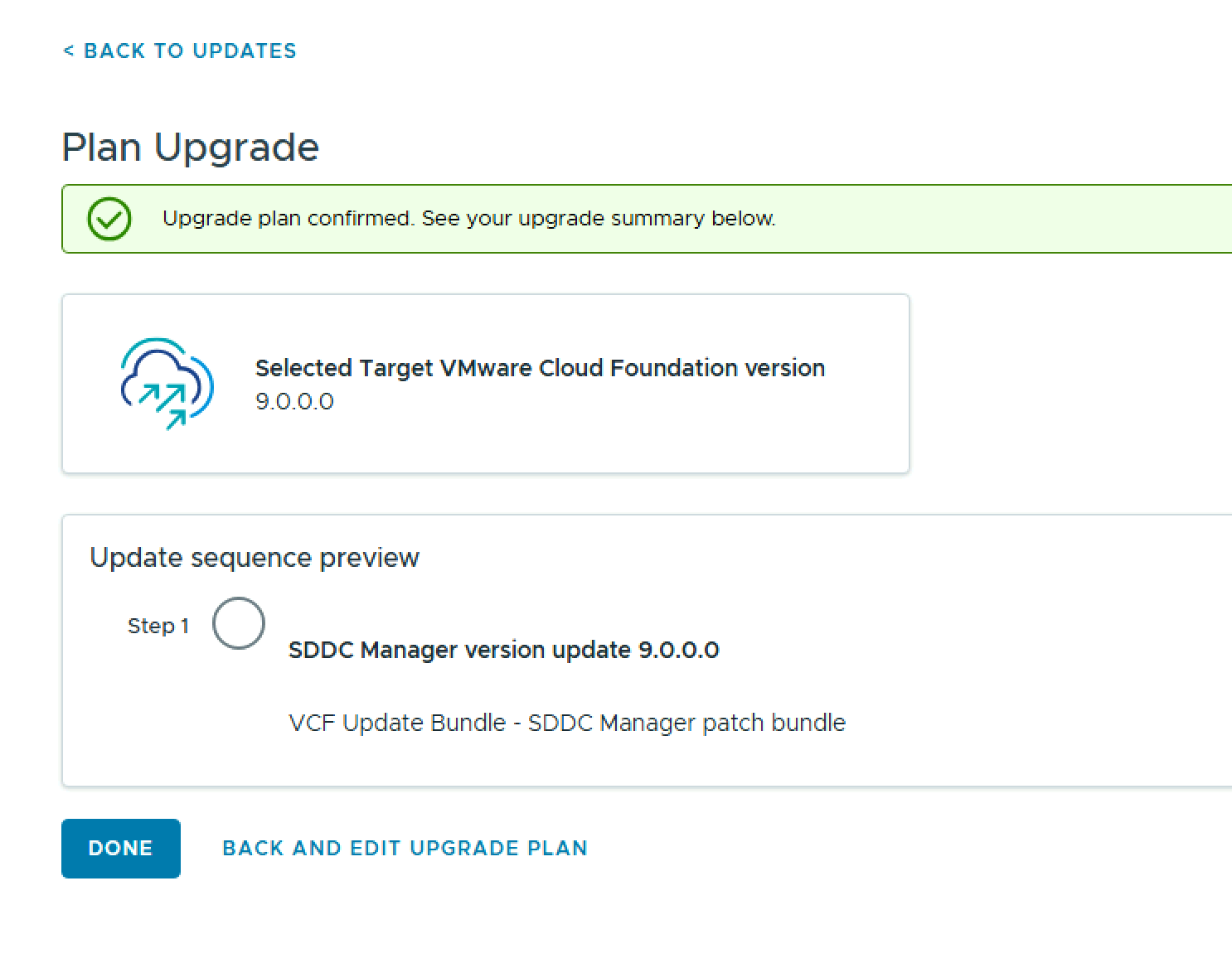Click the target version number 9.0.0.0
Image resolution: width=1232 pixels, height=968 pixels.
(x=294, y=402)
